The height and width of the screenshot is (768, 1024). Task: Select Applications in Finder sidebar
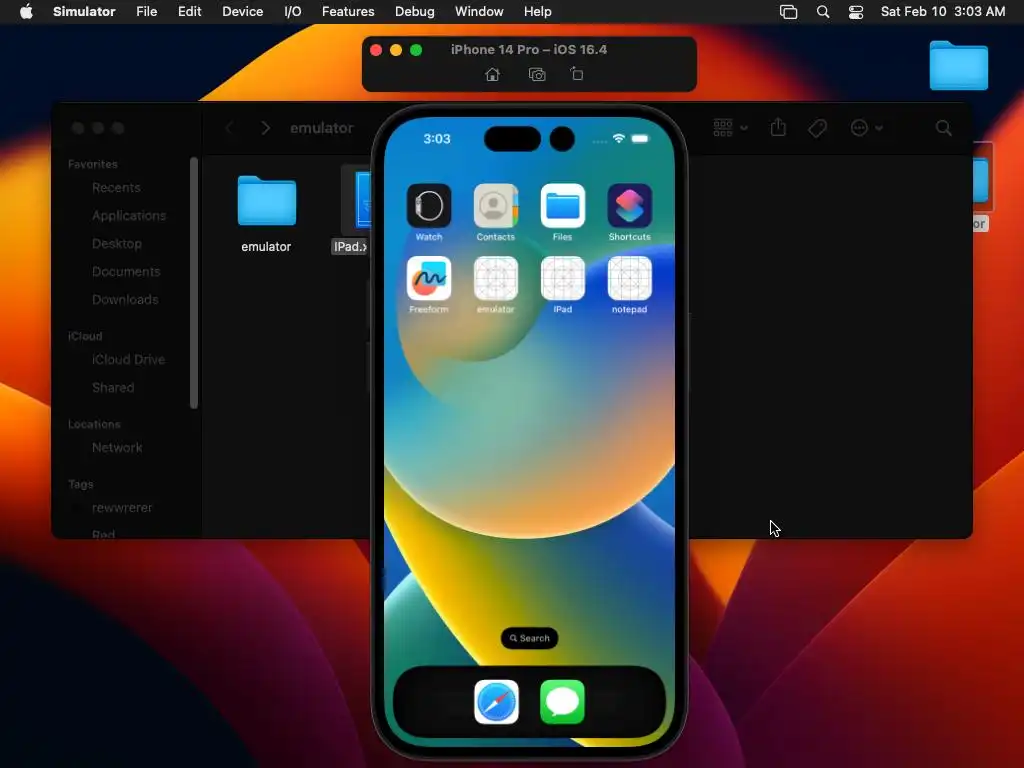click(x=129, y=216)
